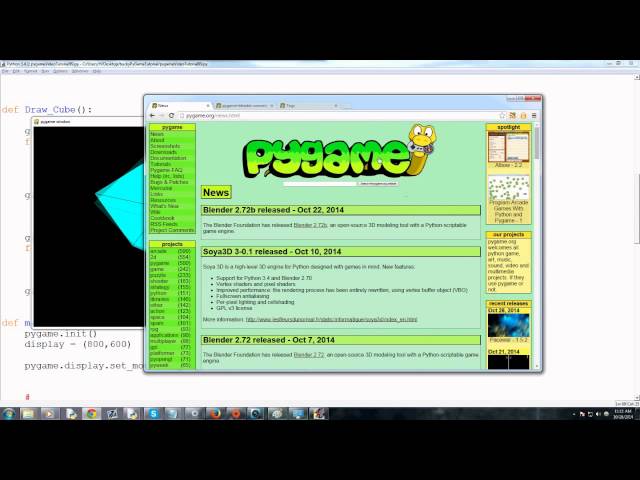Open the Downloads sidebar link

[x=163, y=152]
